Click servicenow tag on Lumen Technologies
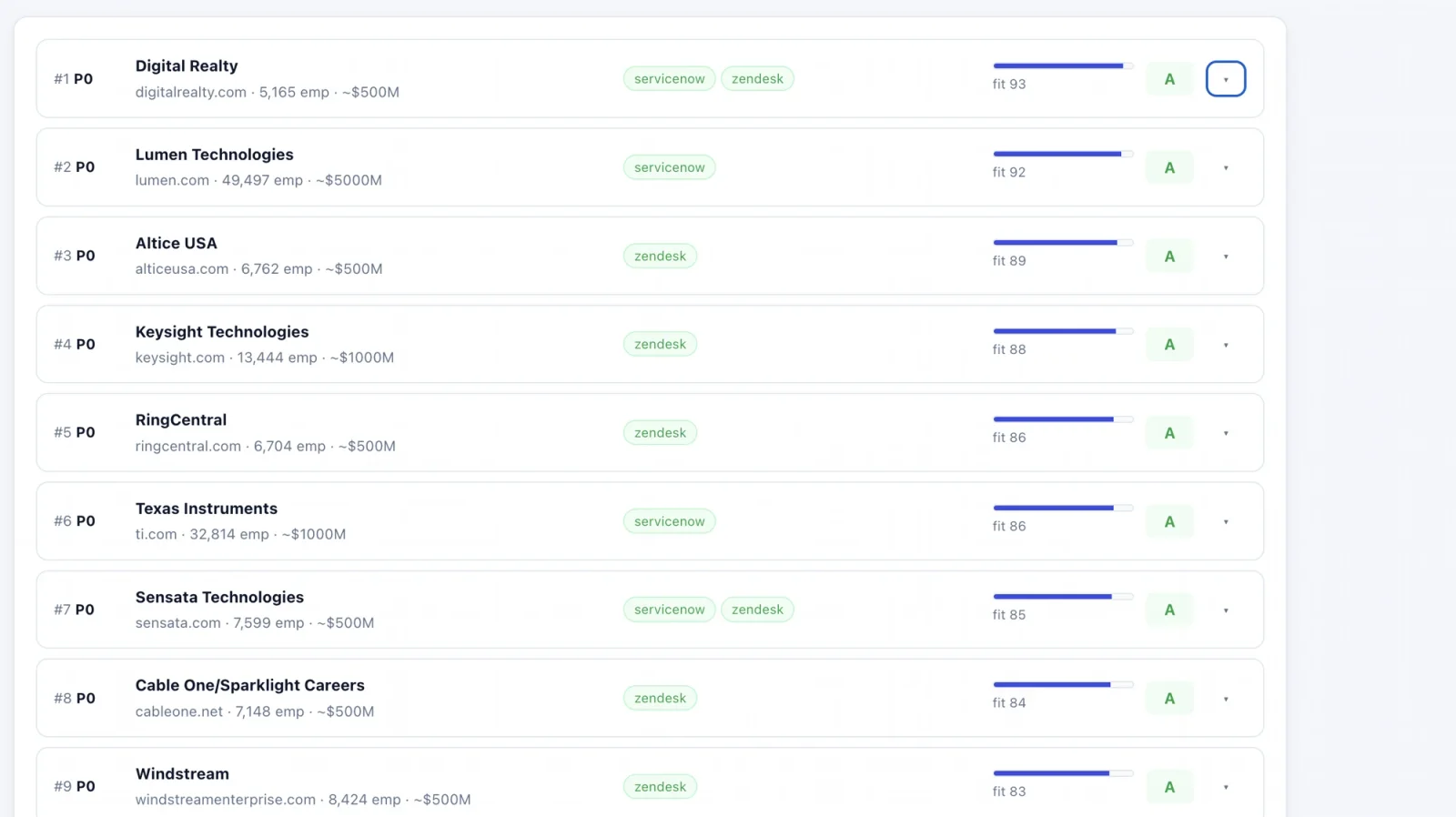 [x=669, y=167]
